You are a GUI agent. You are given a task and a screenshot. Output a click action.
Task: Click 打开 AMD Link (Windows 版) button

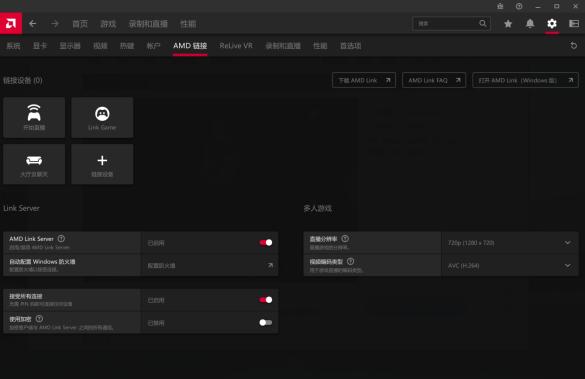(525, 80)
